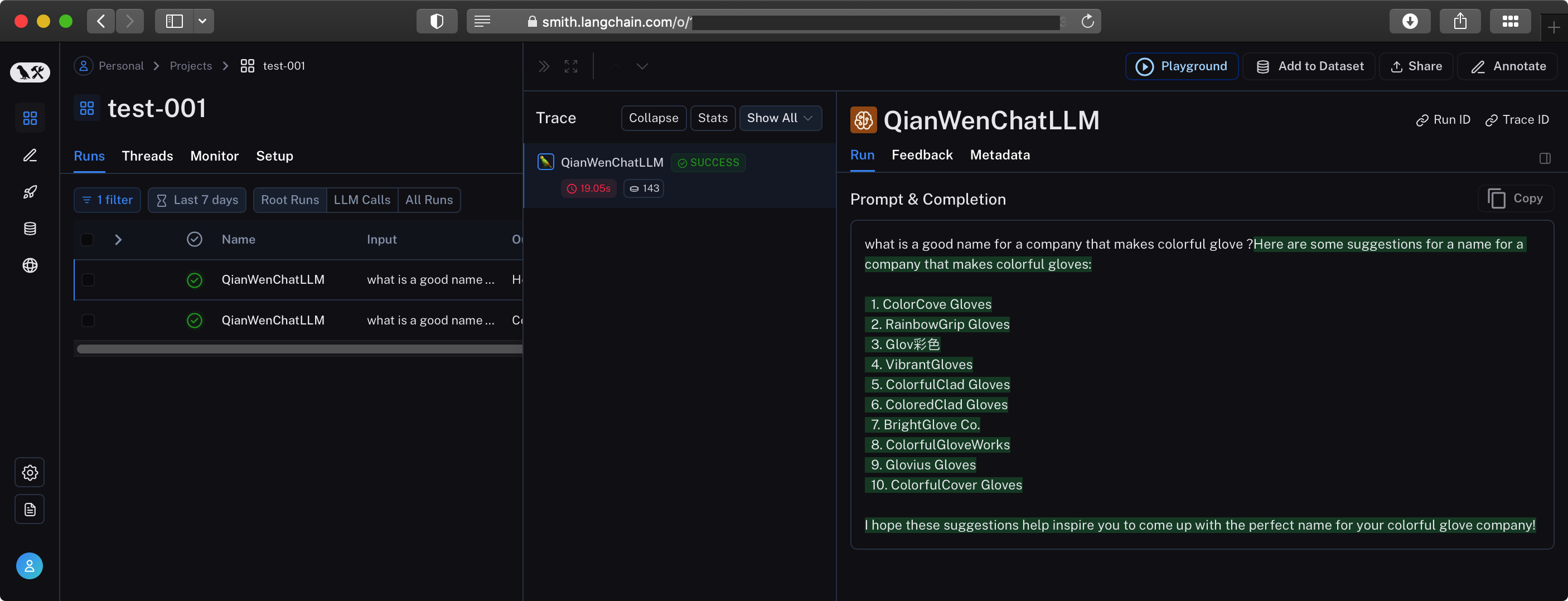Click the QianWenChatLLM brain icon in header
Viewport: 1568px width, 601px height.
[x=863, y=120]
